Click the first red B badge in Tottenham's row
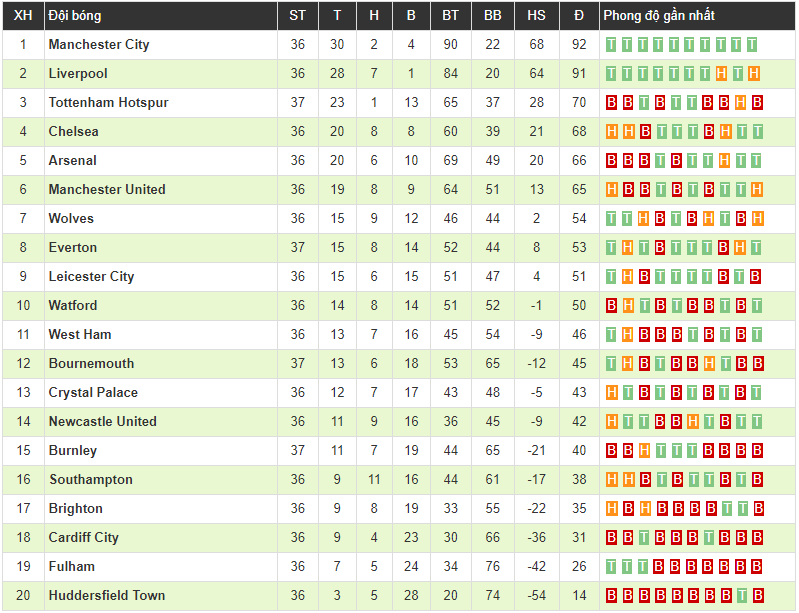 click(612, 103)
